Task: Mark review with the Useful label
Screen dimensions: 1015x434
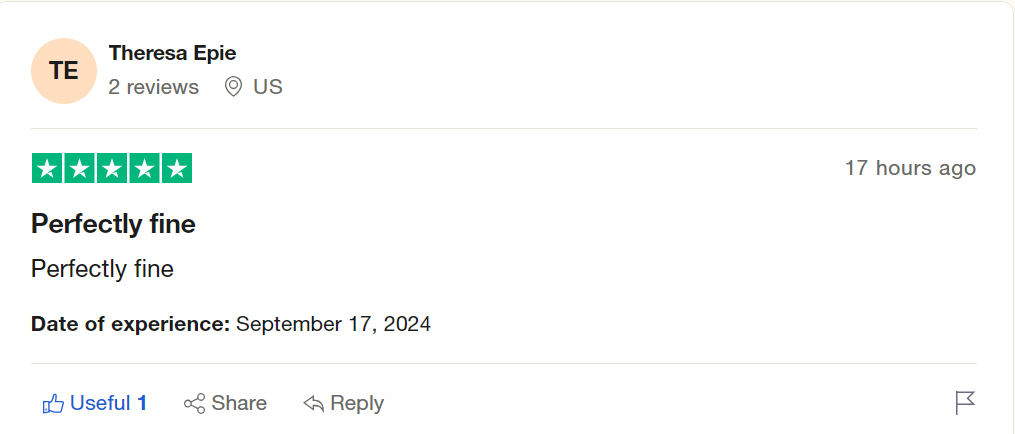Action: pyautogui.click(x=100, y=403)
